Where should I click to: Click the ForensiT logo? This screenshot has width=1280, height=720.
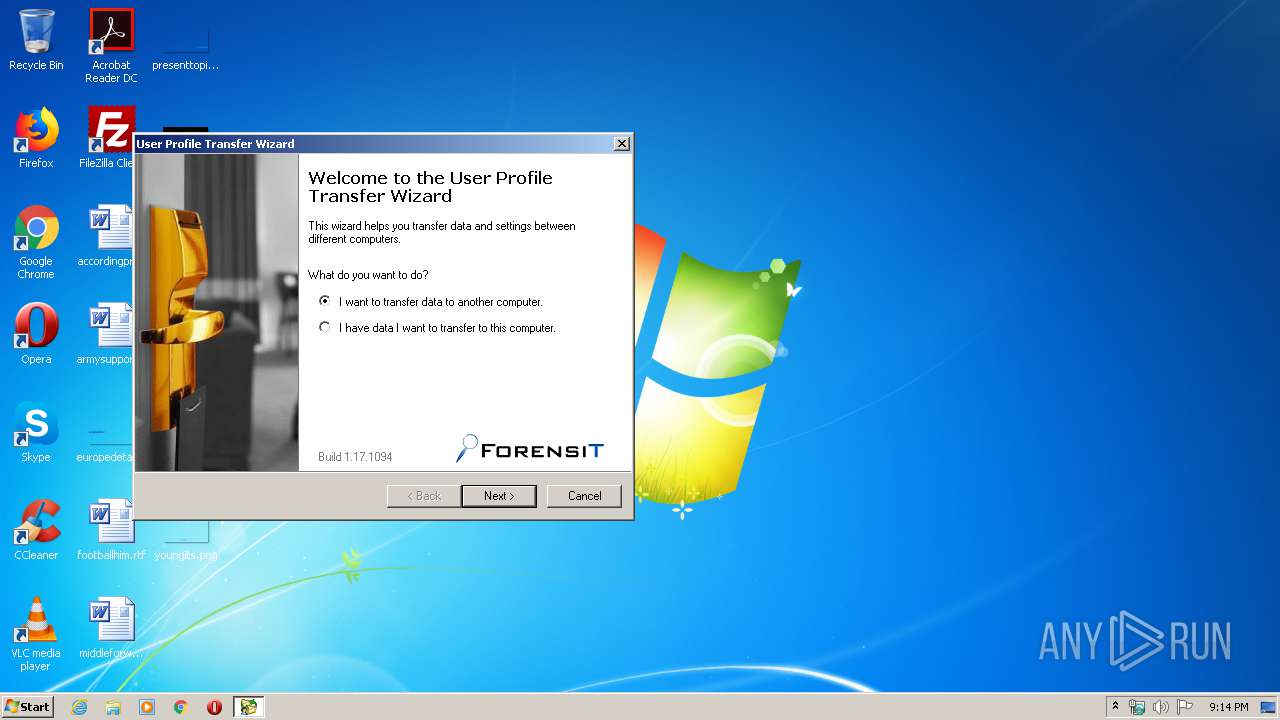click(530, 450)
